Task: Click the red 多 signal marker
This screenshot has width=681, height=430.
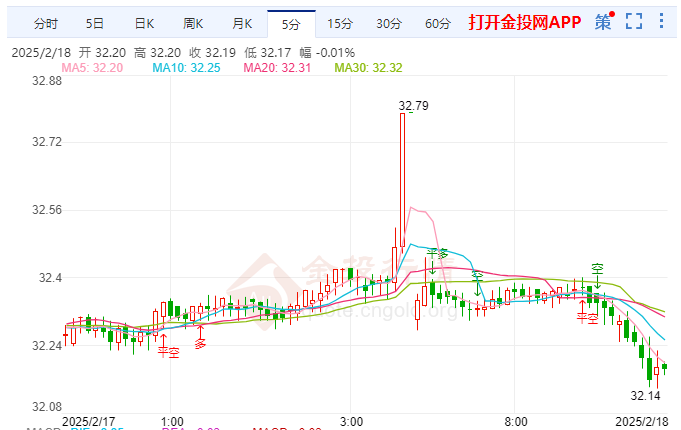Action: (x=200, y=344)
